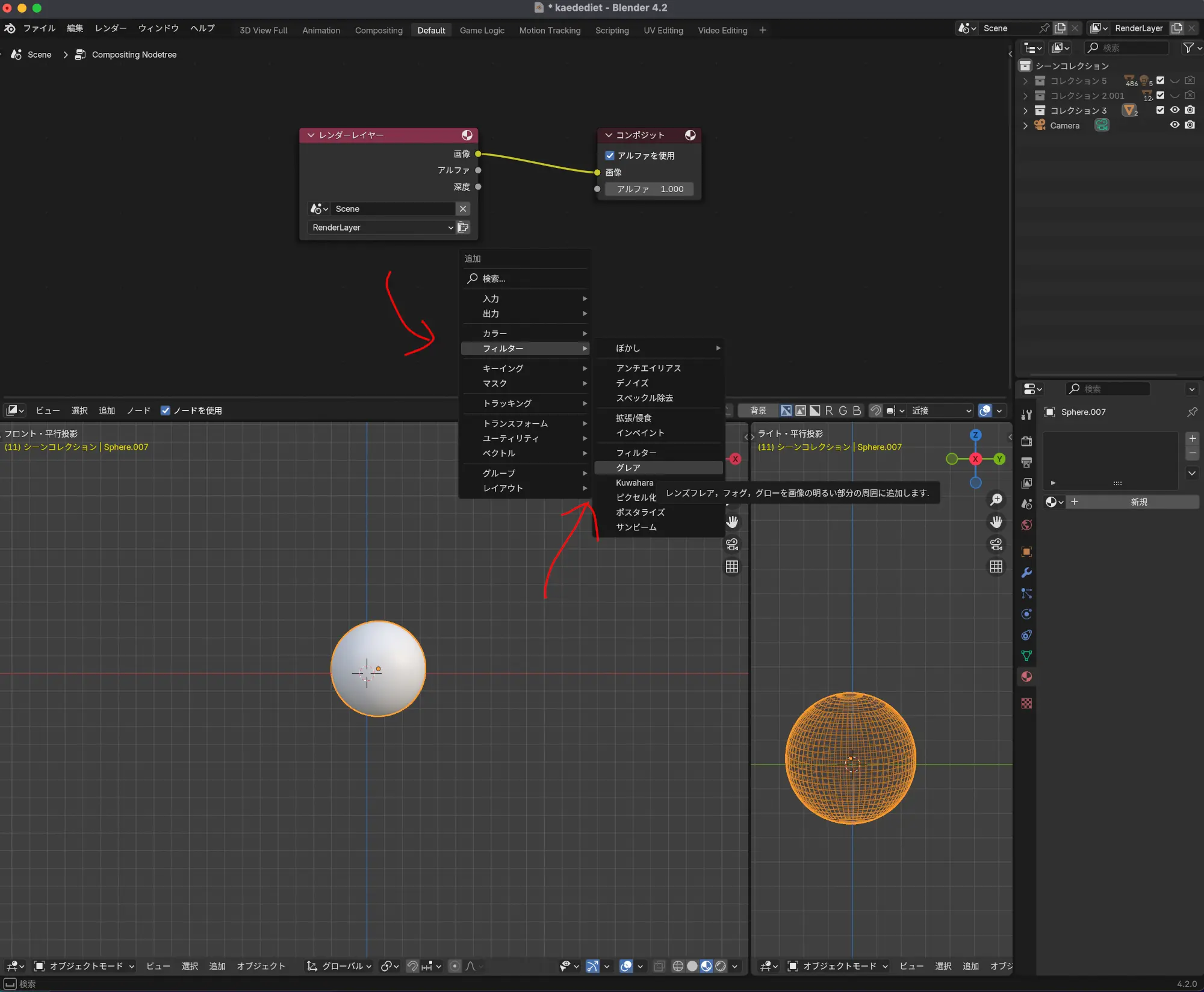Expand コレクション 3 in outliner
The width and height of the screenshot is (1204, 992).
pyautogui.click(x=1025, y=111)
